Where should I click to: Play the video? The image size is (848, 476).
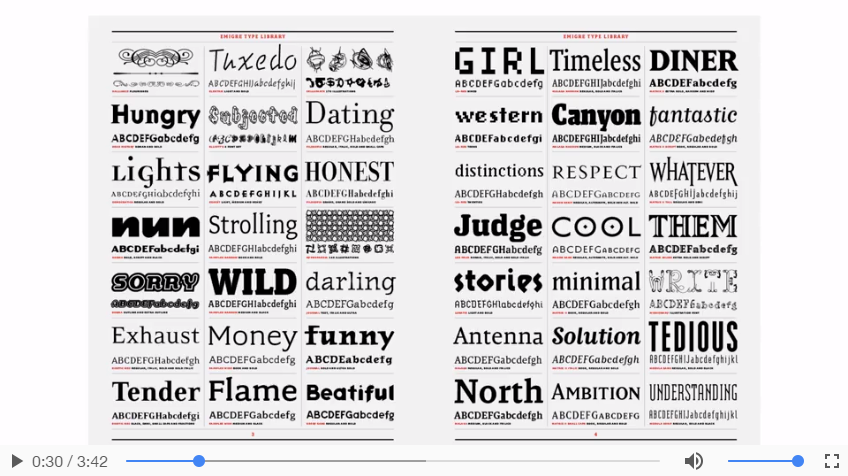(x=17, y=461)
